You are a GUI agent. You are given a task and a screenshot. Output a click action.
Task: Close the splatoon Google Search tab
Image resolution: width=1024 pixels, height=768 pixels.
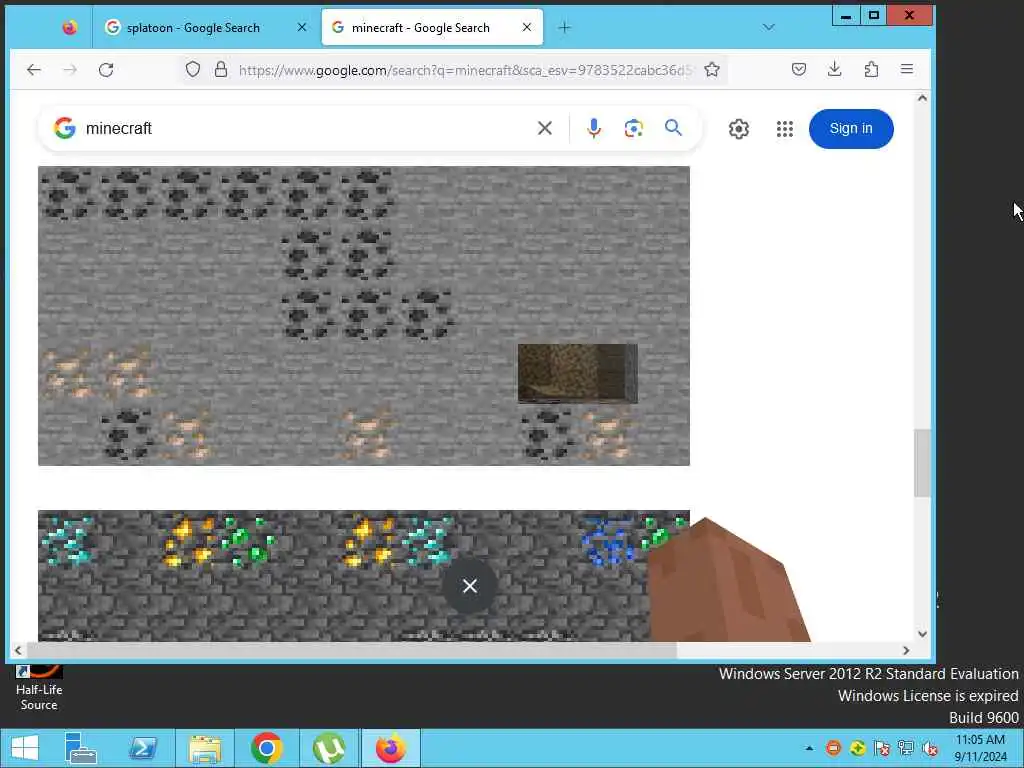point(302,27)
